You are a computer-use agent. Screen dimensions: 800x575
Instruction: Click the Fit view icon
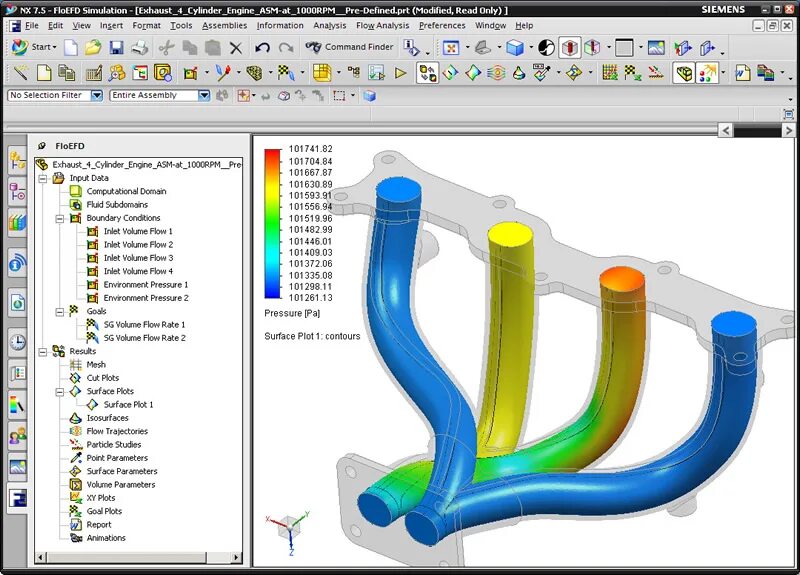coord(451,48)
